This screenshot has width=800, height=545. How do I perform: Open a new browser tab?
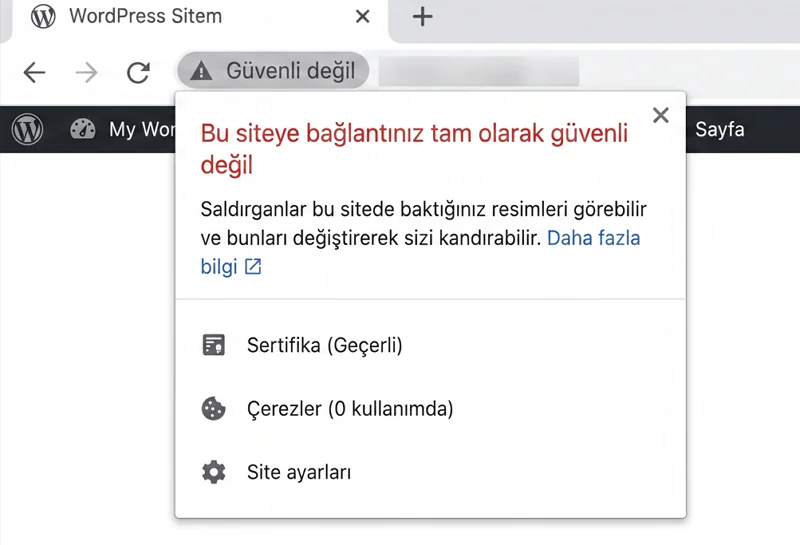[422, 17]
